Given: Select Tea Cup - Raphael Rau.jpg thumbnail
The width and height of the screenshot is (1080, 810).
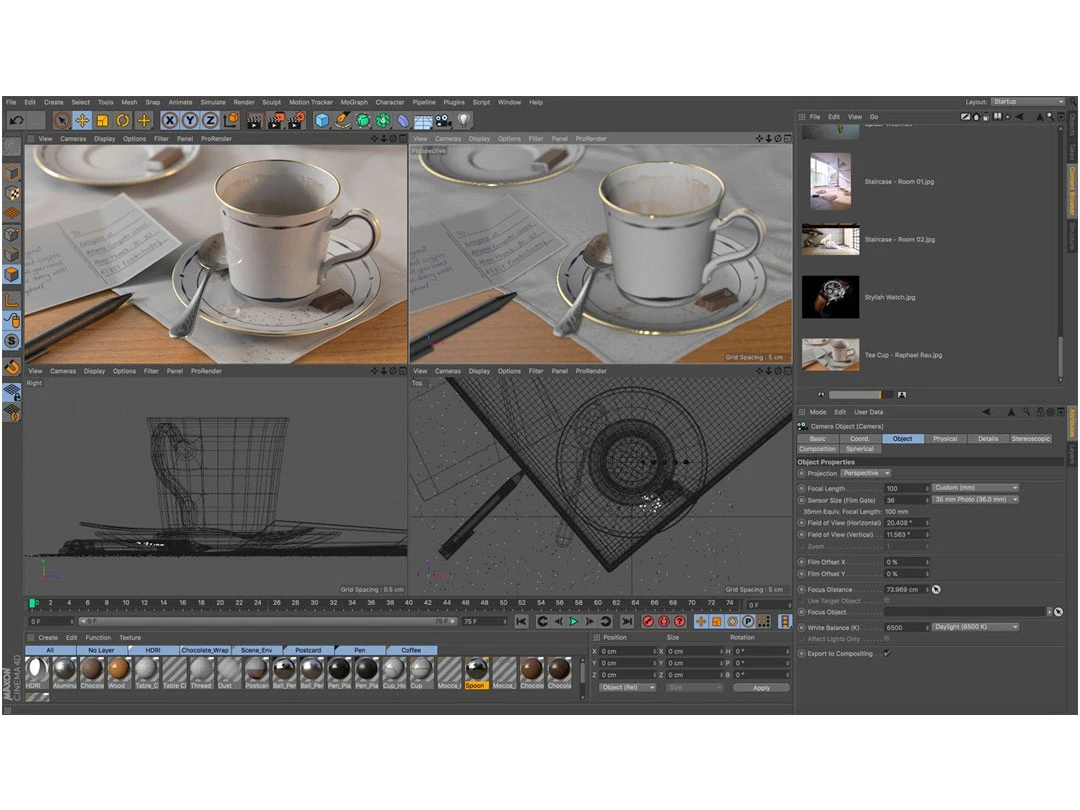Looking at the screenshot, I should click(x=830, y=355).
